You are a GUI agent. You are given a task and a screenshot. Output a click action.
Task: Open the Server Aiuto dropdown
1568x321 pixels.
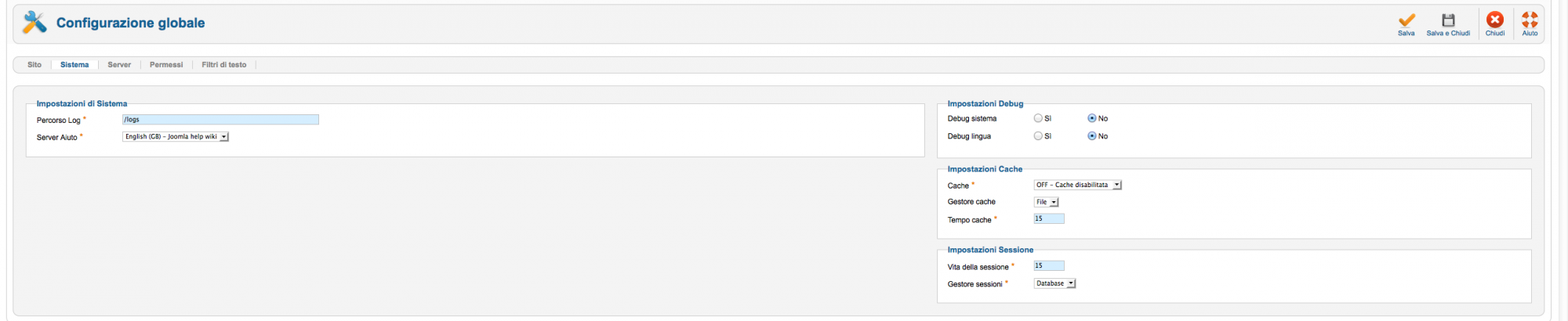pyautogui.click(x=176, y=136)
